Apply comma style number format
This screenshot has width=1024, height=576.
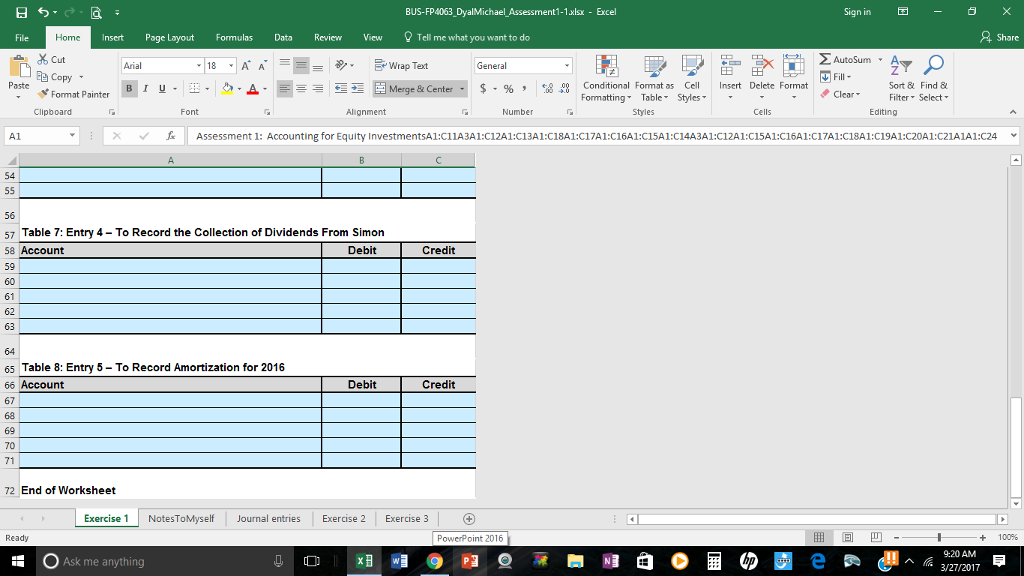pyautogui.click(x=524, y=88)
